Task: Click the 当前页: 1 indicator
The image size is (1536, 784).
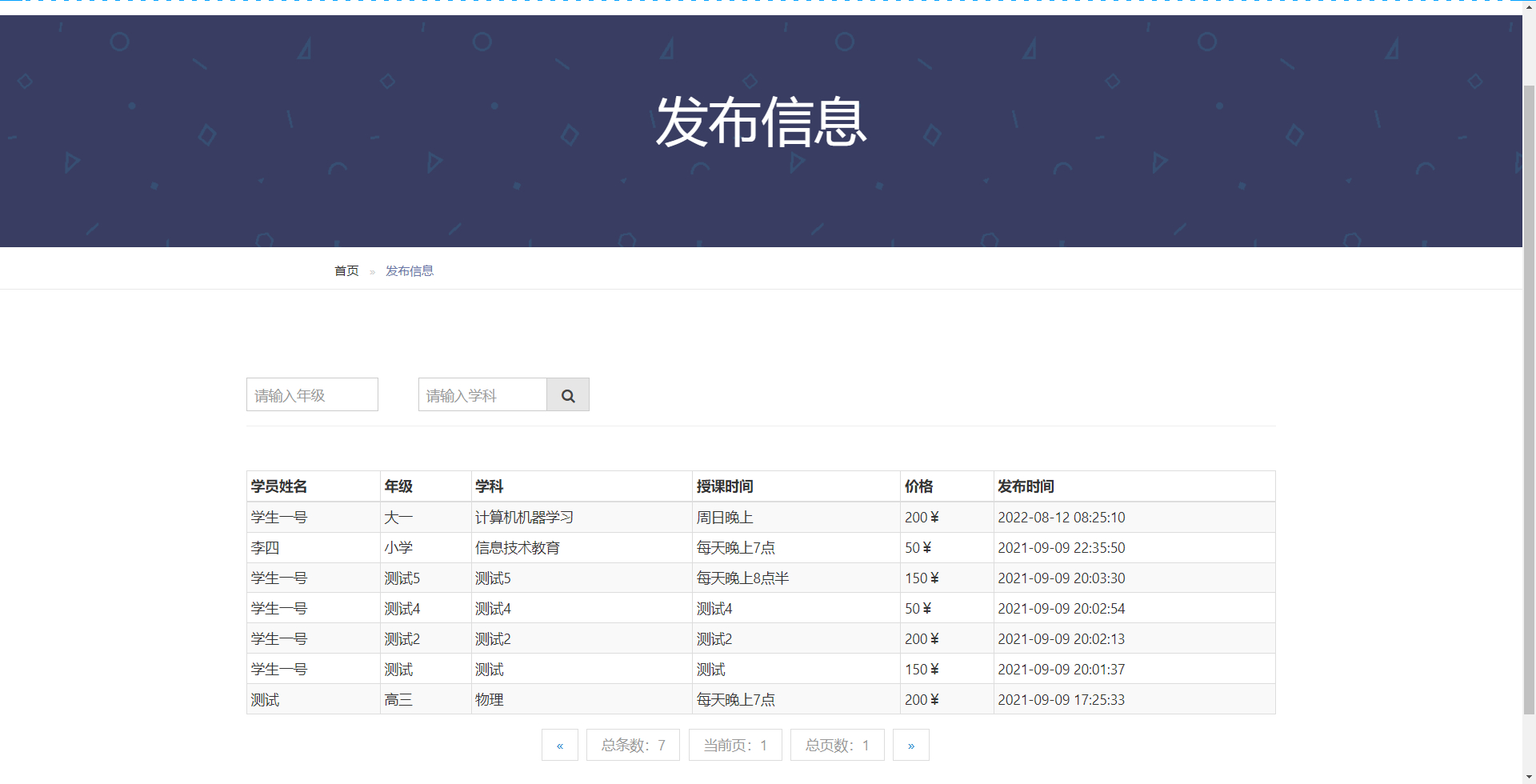Action: pyautogui.click(x=734, y=745)
